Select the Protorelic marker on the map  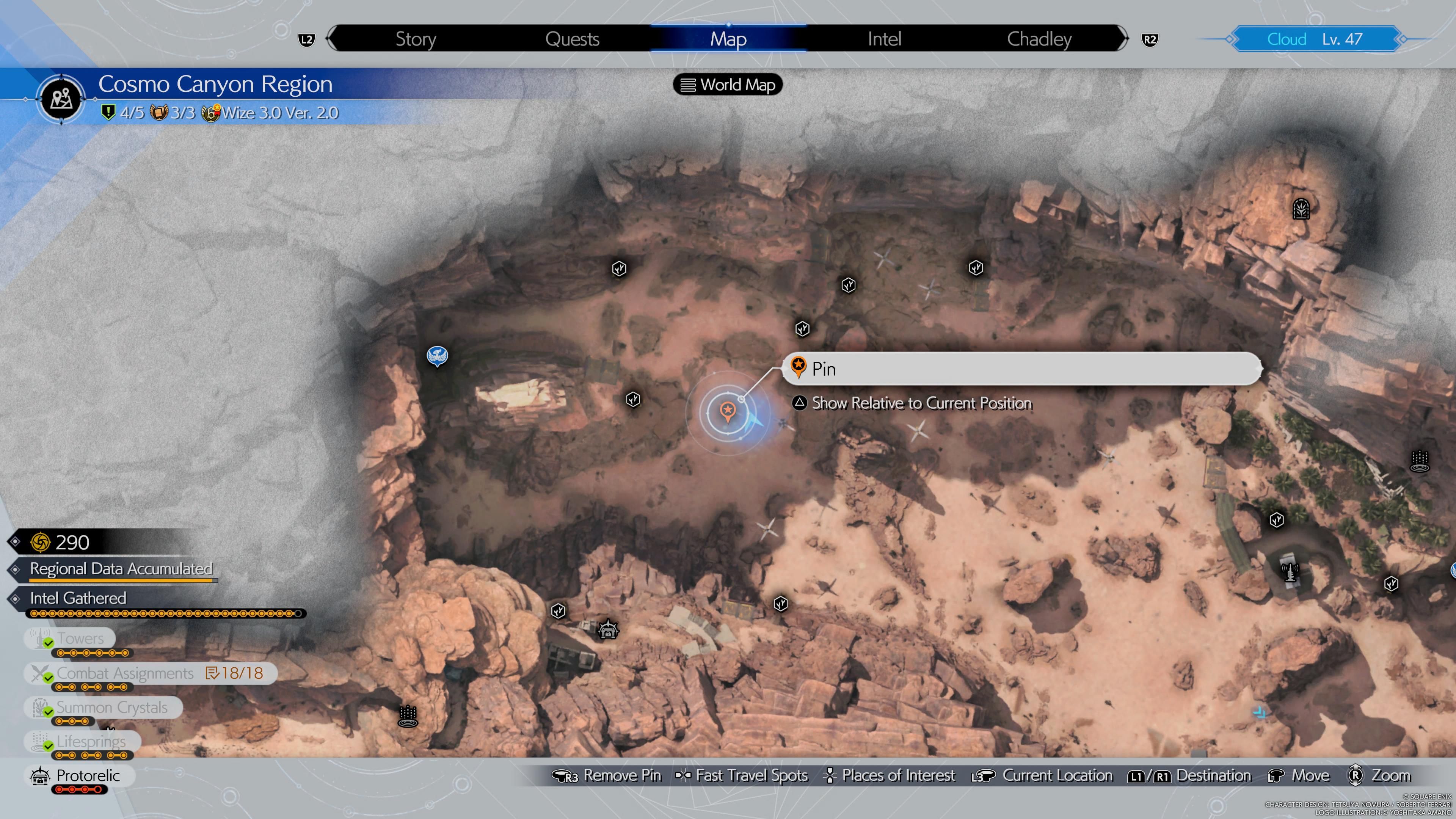coord(608,629)
